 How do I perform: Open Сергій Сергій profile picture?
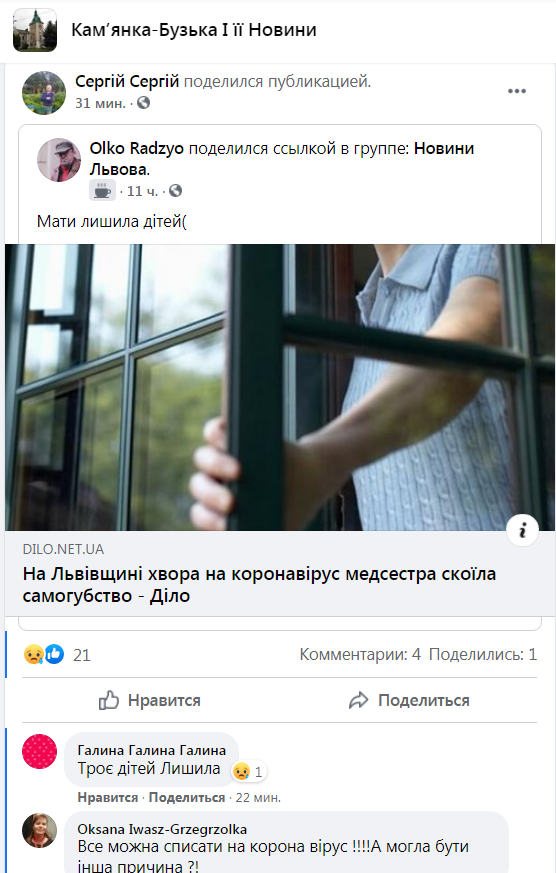tap(44, 92)
